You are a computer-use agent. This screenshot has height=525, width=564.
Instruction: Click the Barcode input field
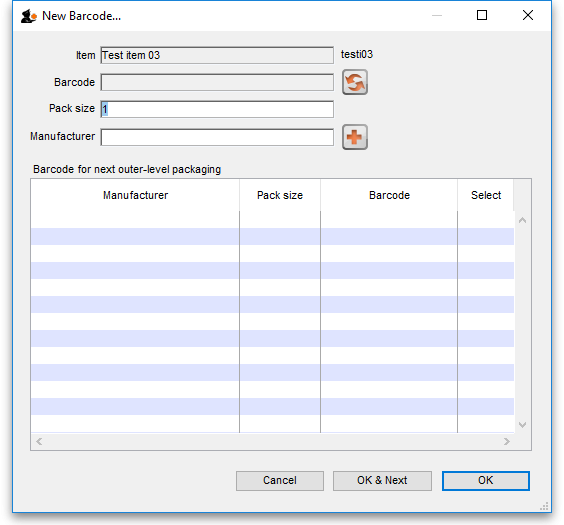[217, 82]
